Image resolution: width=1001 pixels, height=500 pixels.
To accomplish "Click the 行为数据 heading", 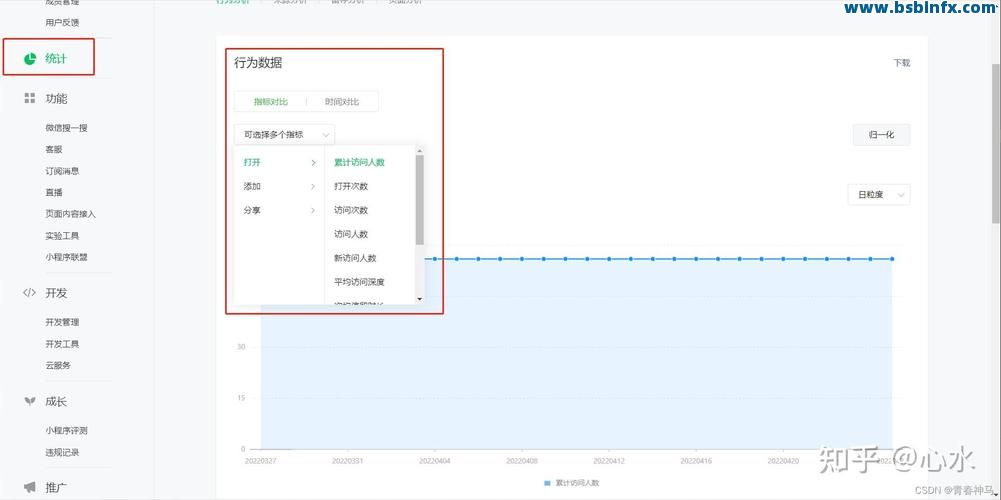I will (x=258, y=63).
